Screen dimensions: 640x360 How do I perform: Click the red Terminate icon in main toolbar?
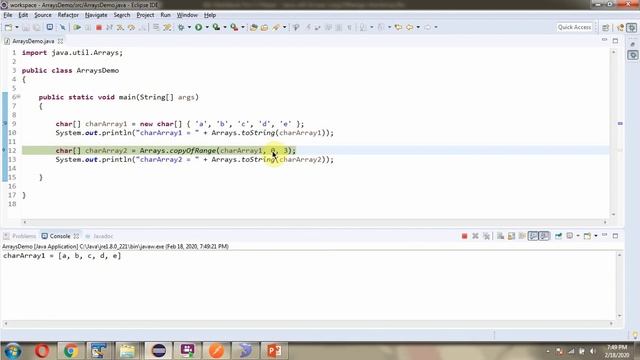pyautogui.click(x=99, y=27)
